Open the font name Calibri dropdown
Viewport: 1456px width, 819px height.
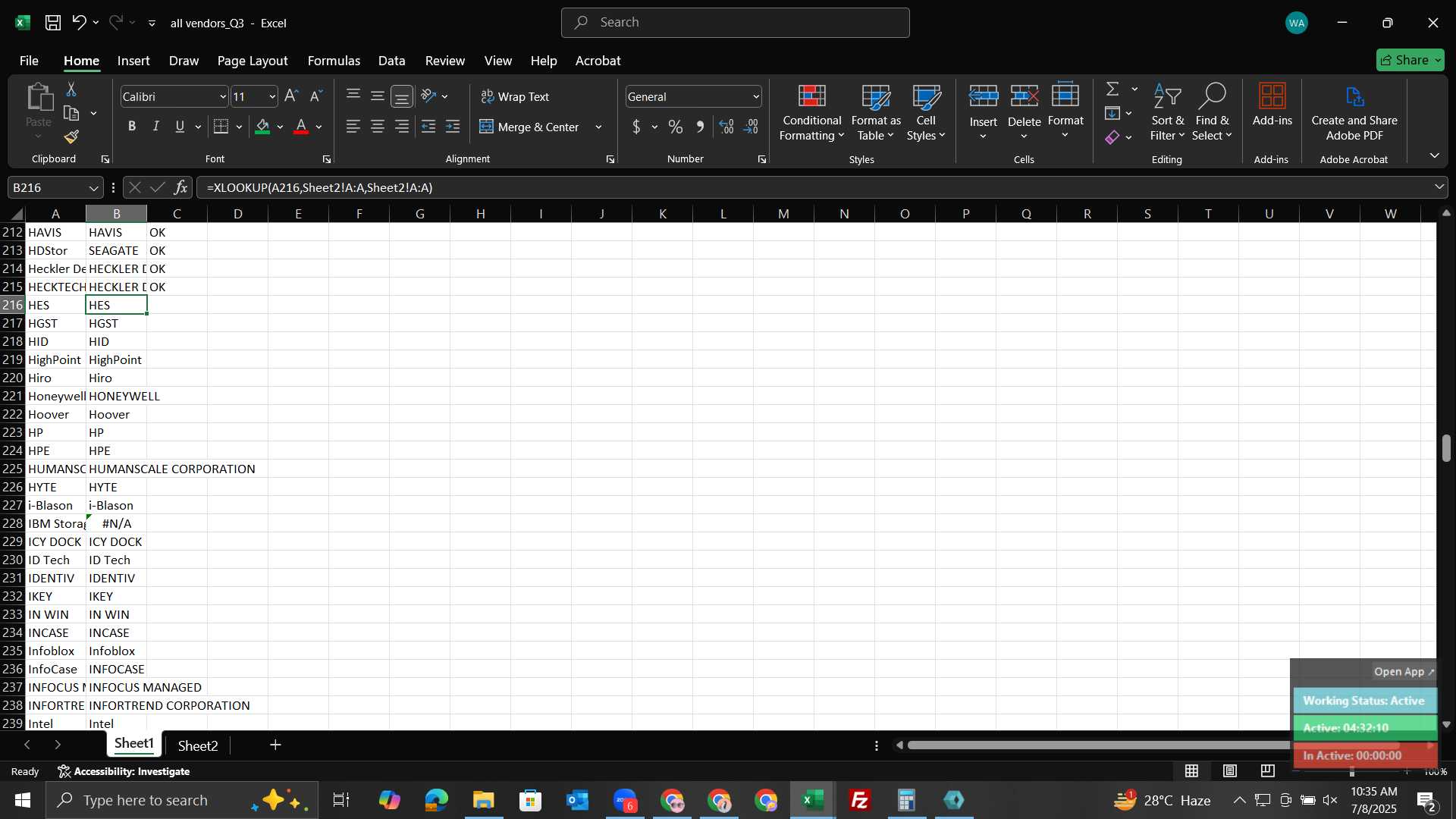223,96
